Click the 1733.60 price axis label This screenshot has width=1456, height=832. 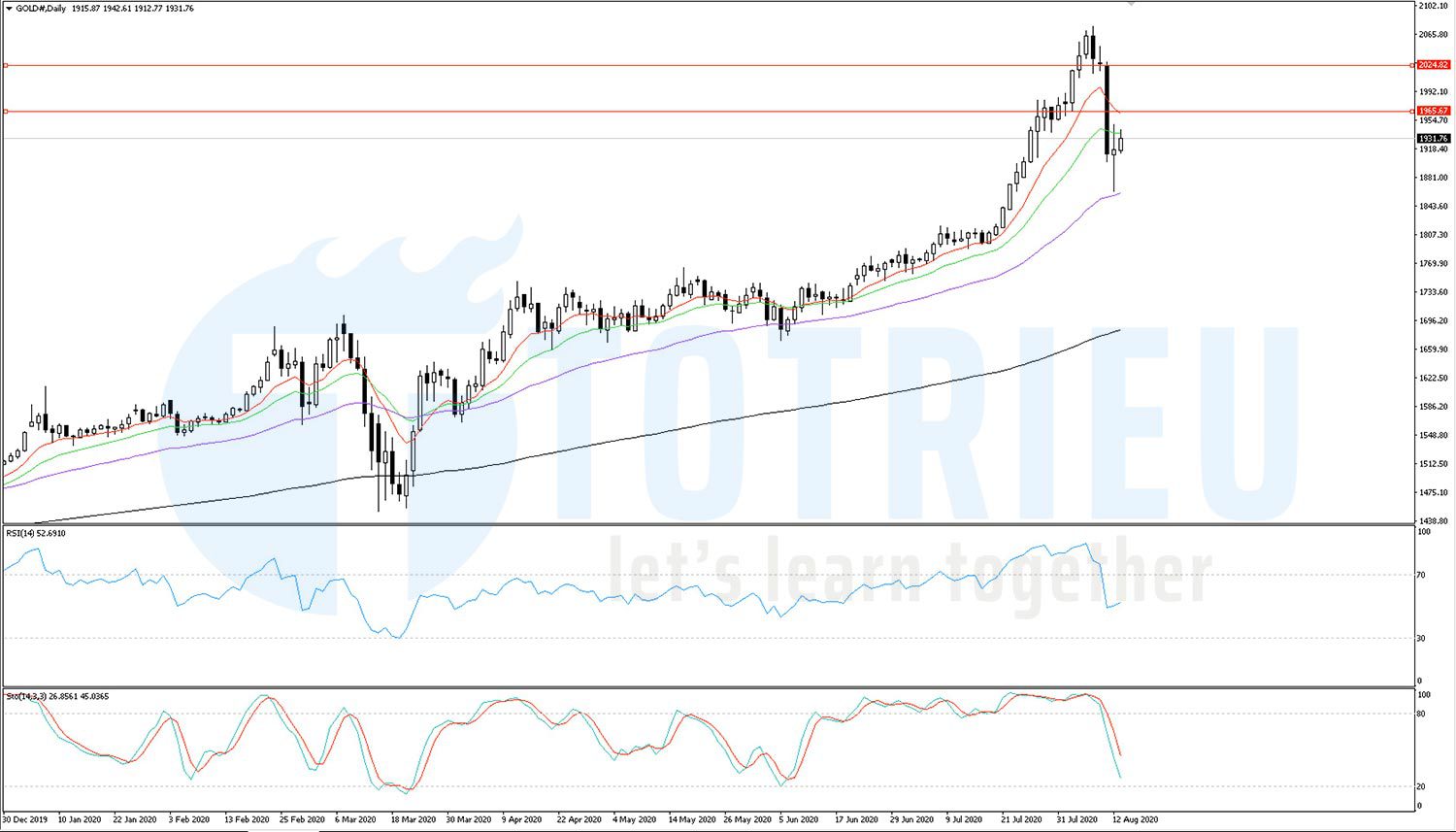(x=1433, y=292)
